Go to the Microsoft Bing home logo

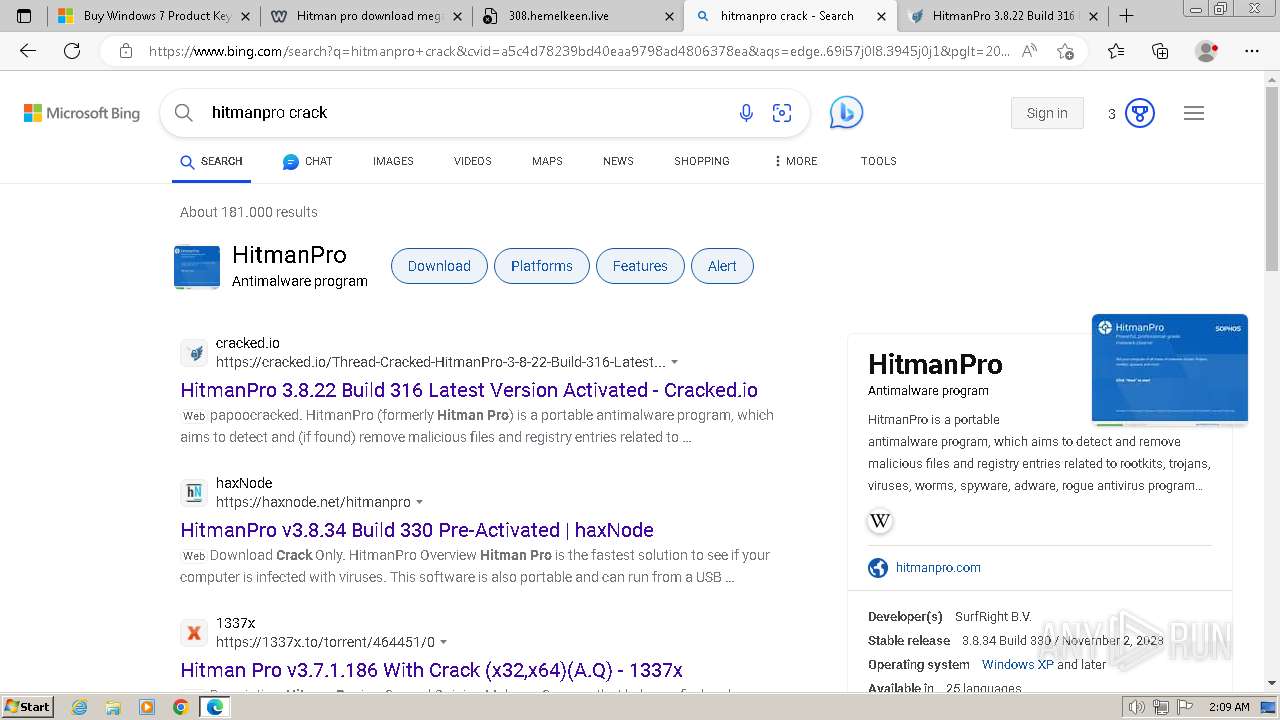(x=82, y=113)
